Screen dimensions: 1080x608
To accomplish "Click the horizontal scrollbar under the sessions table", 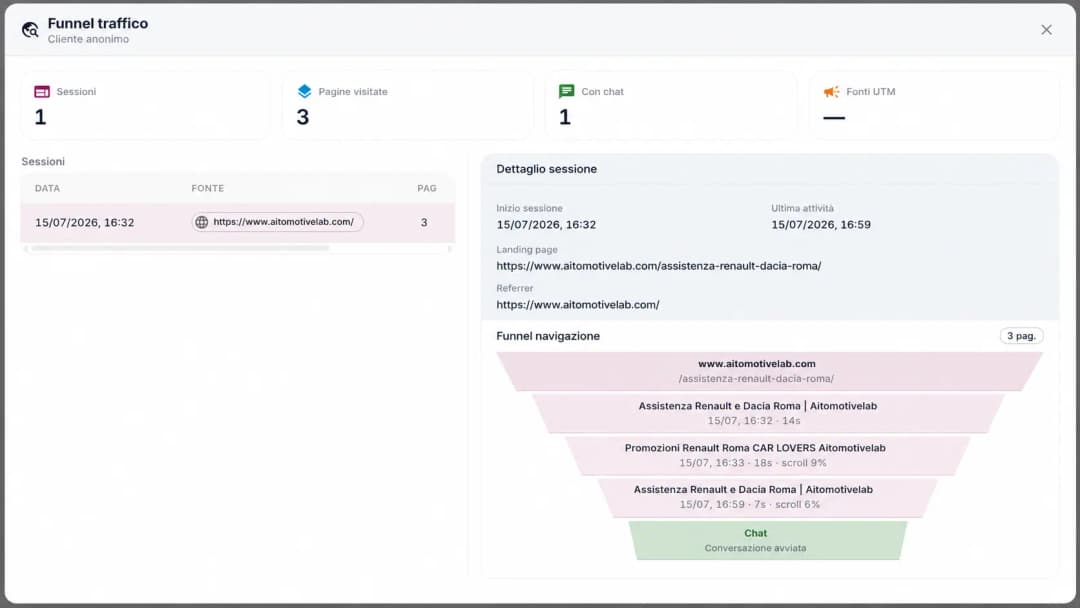I will pos(180,248).
